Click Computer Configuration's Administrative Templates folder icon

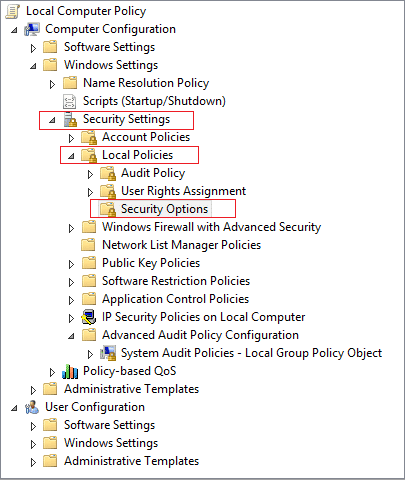(50, 389)
